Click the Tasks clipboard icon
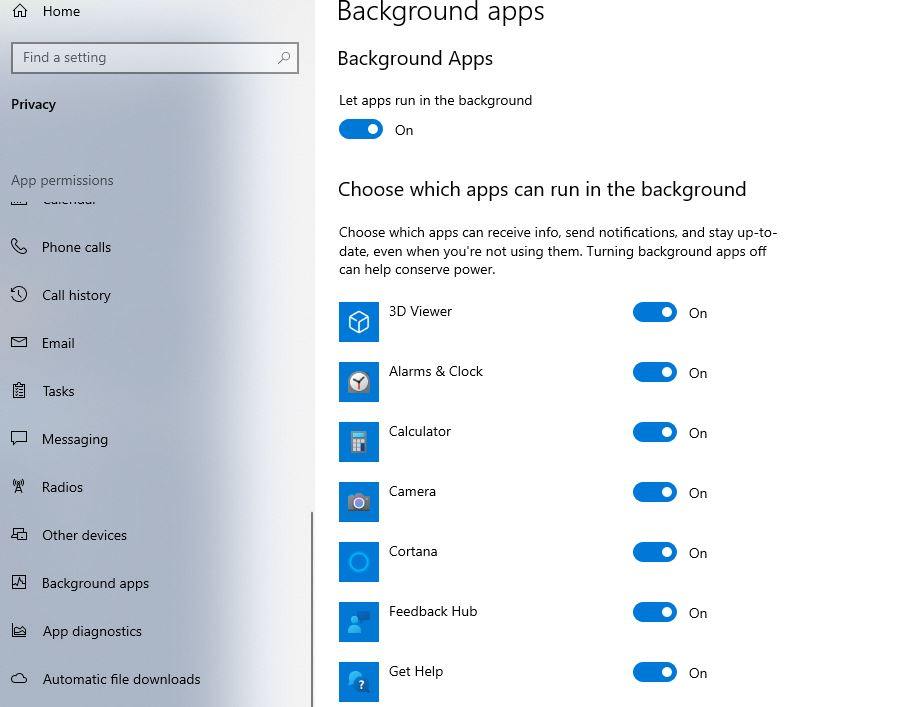902x707 pixels. click(19, 391)
